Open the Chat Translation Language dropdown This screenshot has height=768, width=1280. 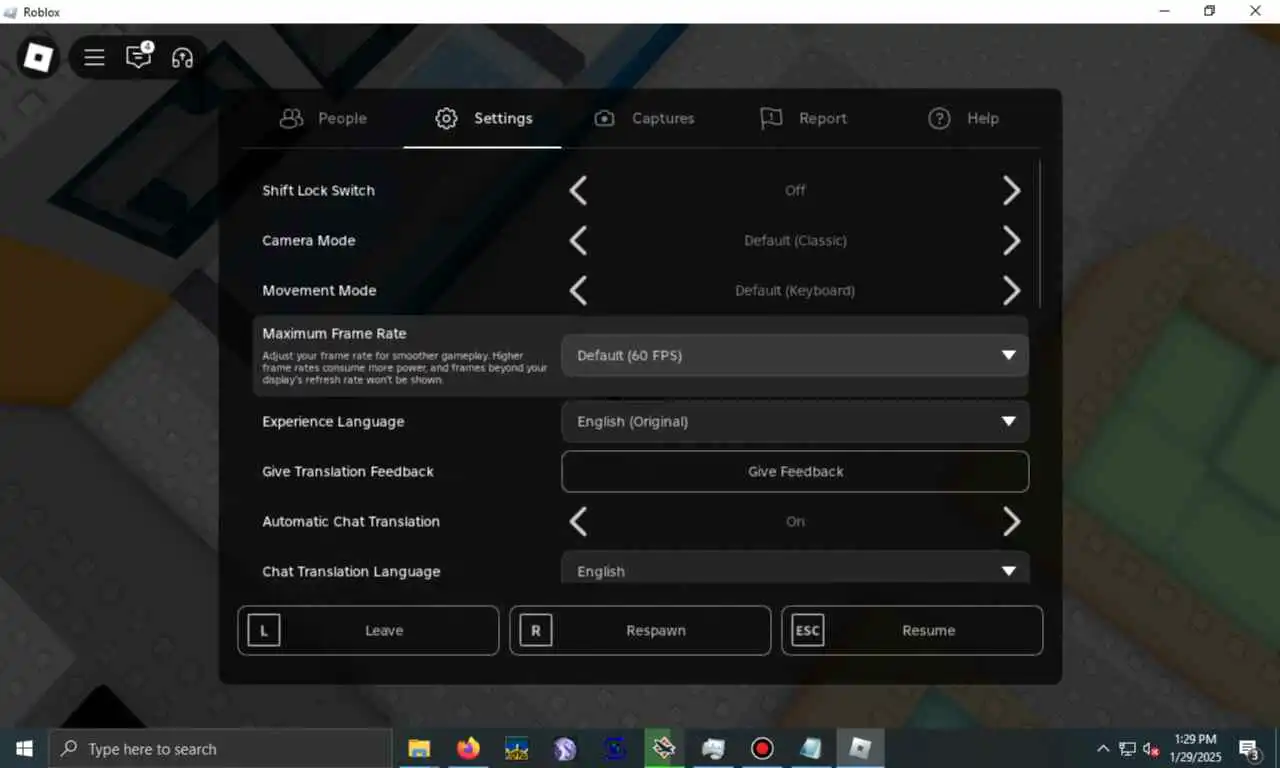pos(795,568)
